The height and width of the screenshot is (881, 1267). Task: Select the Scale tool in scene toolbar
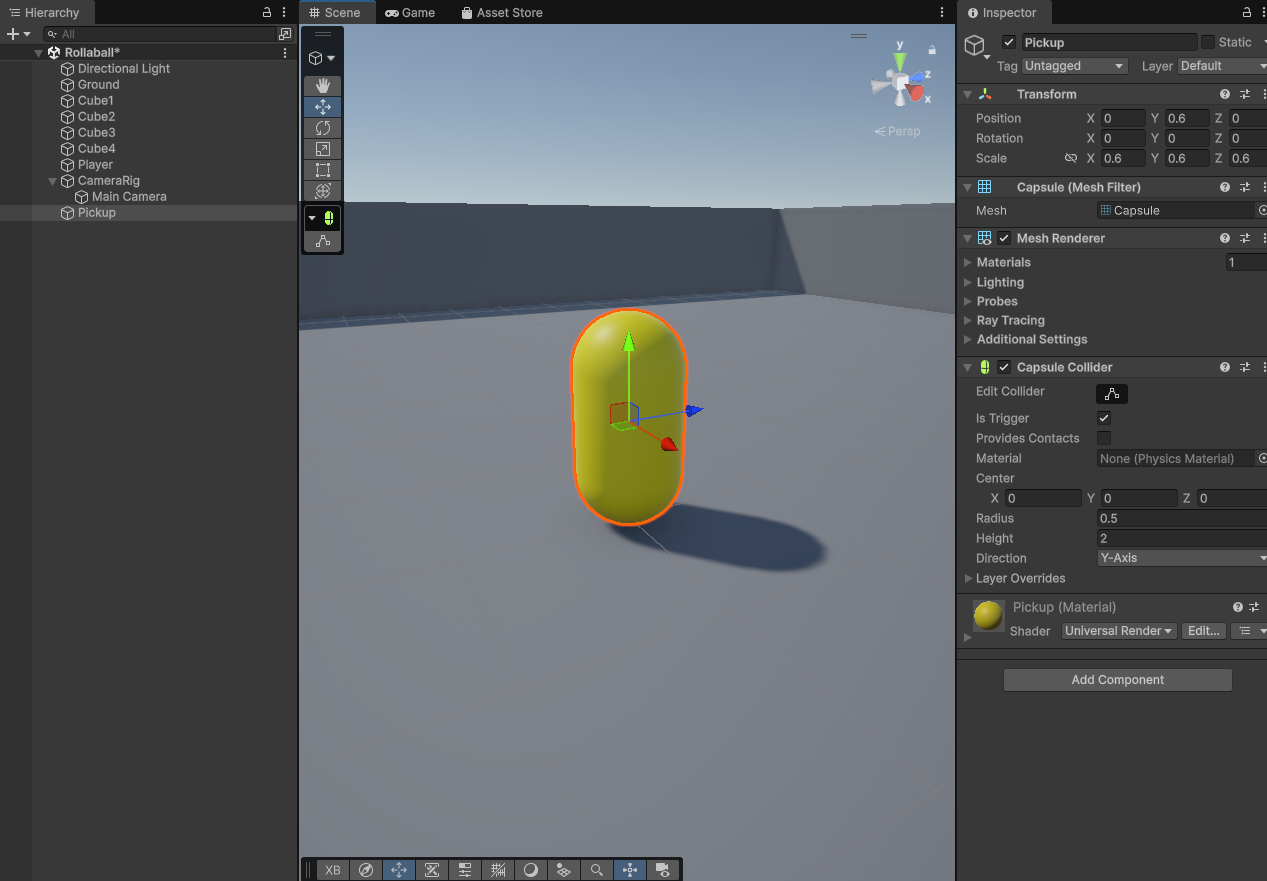pos(322,149)
